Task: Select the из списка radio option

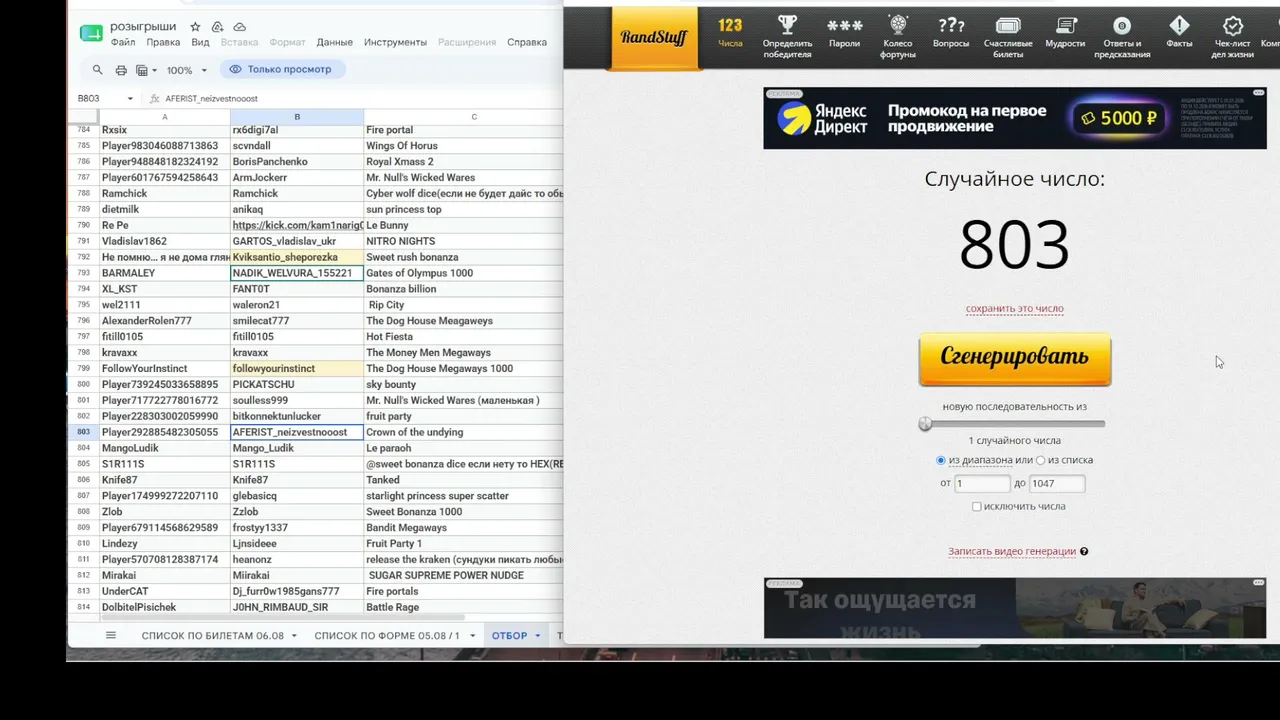Action: (1040, 461)
